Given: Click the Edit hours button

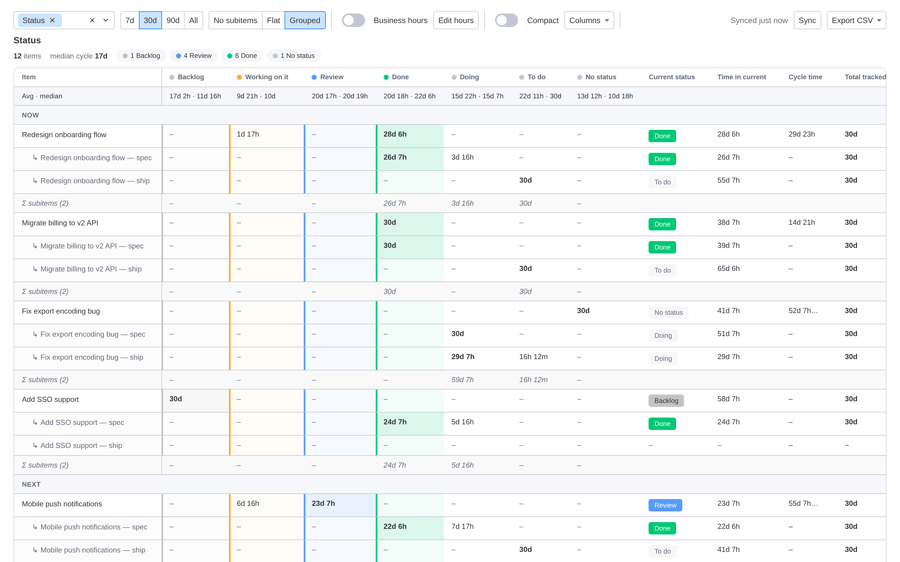Looking at the screenshot, I should [x=456, y=20].
